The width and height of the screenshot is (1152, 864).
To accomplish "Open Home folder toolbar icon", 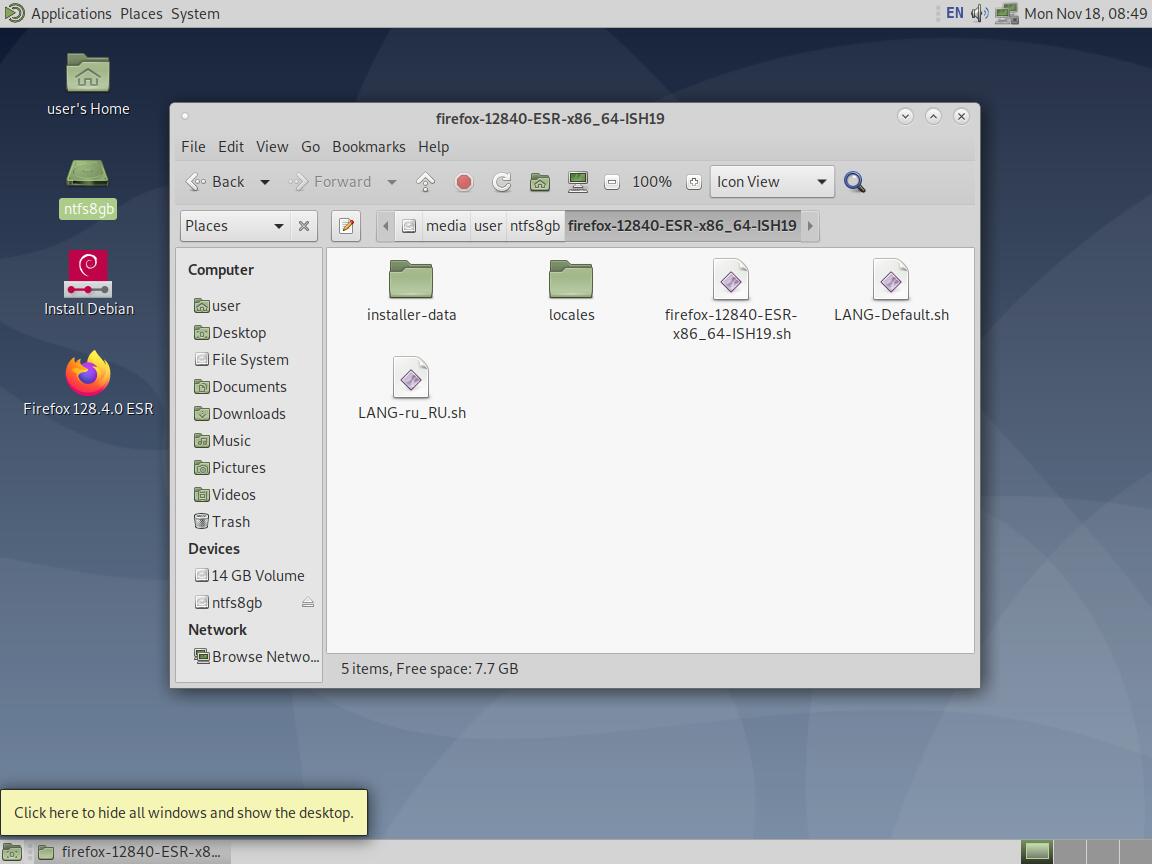I will [x=540, y=181].
